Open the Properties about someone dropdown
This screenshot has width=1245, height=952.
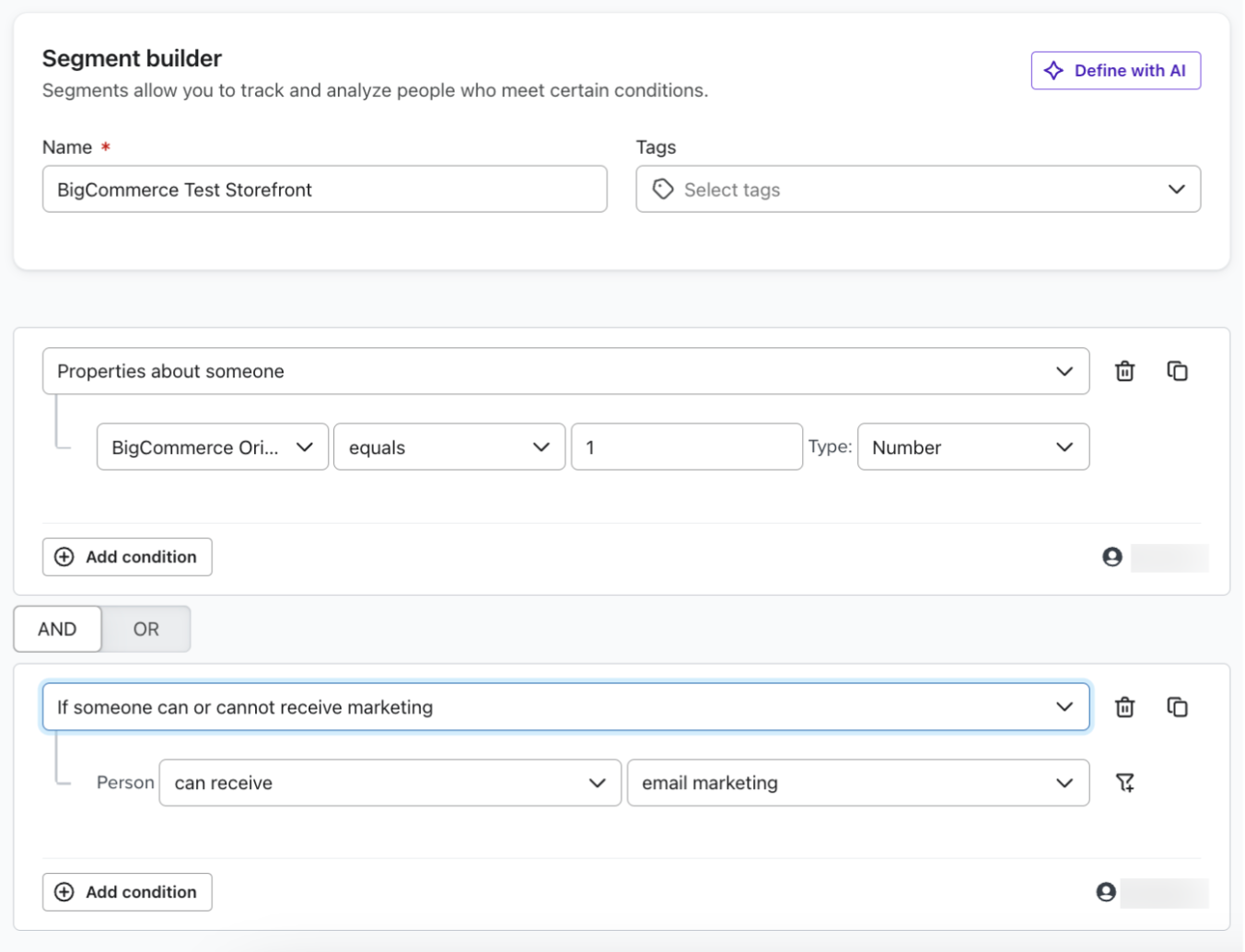click(565, 371)
